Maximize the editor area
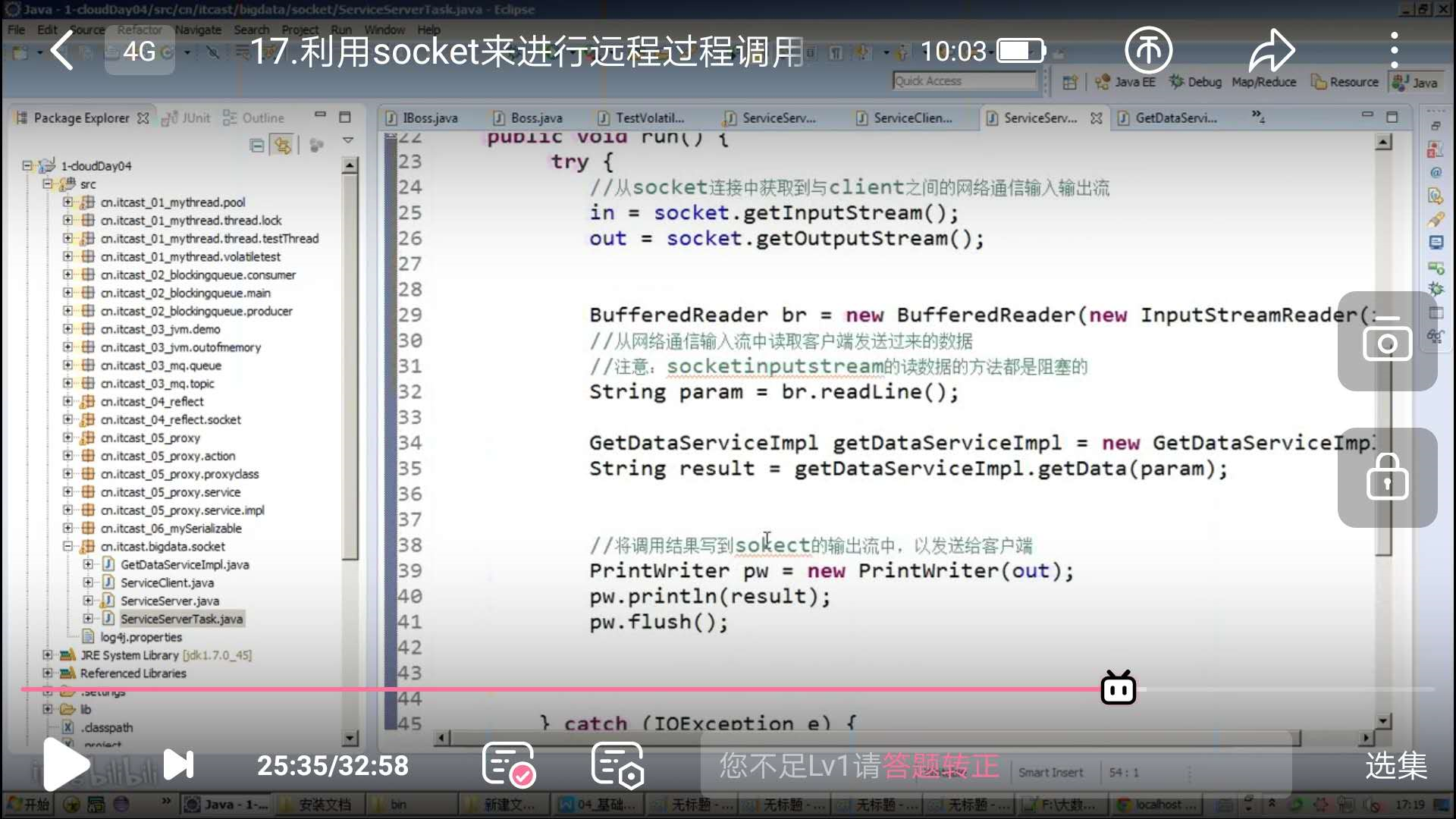The height and width of the screenshot is (819, 1456). pos(1392,117)
